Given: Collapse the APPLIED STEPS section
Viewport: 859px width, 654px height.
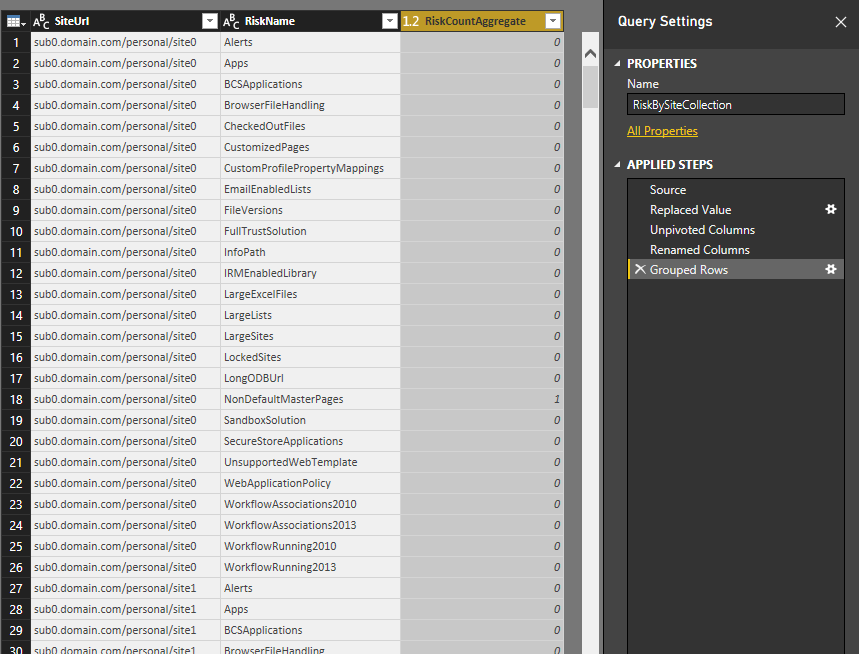Looking at the screenshot, I should pos(617,165).
